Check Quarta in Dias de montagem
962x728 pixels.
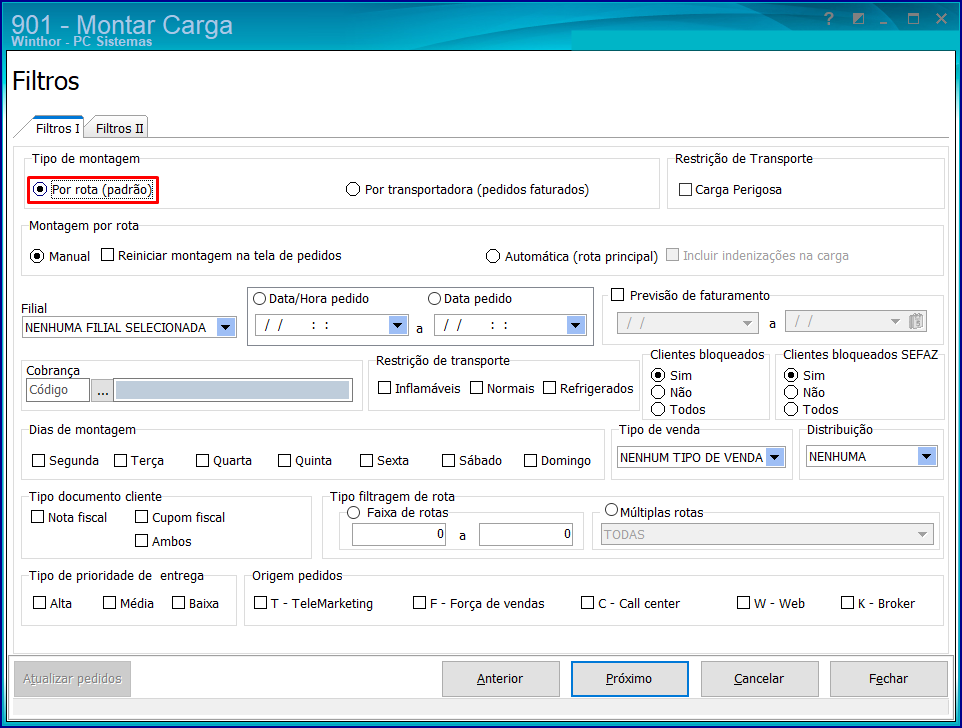202,460
